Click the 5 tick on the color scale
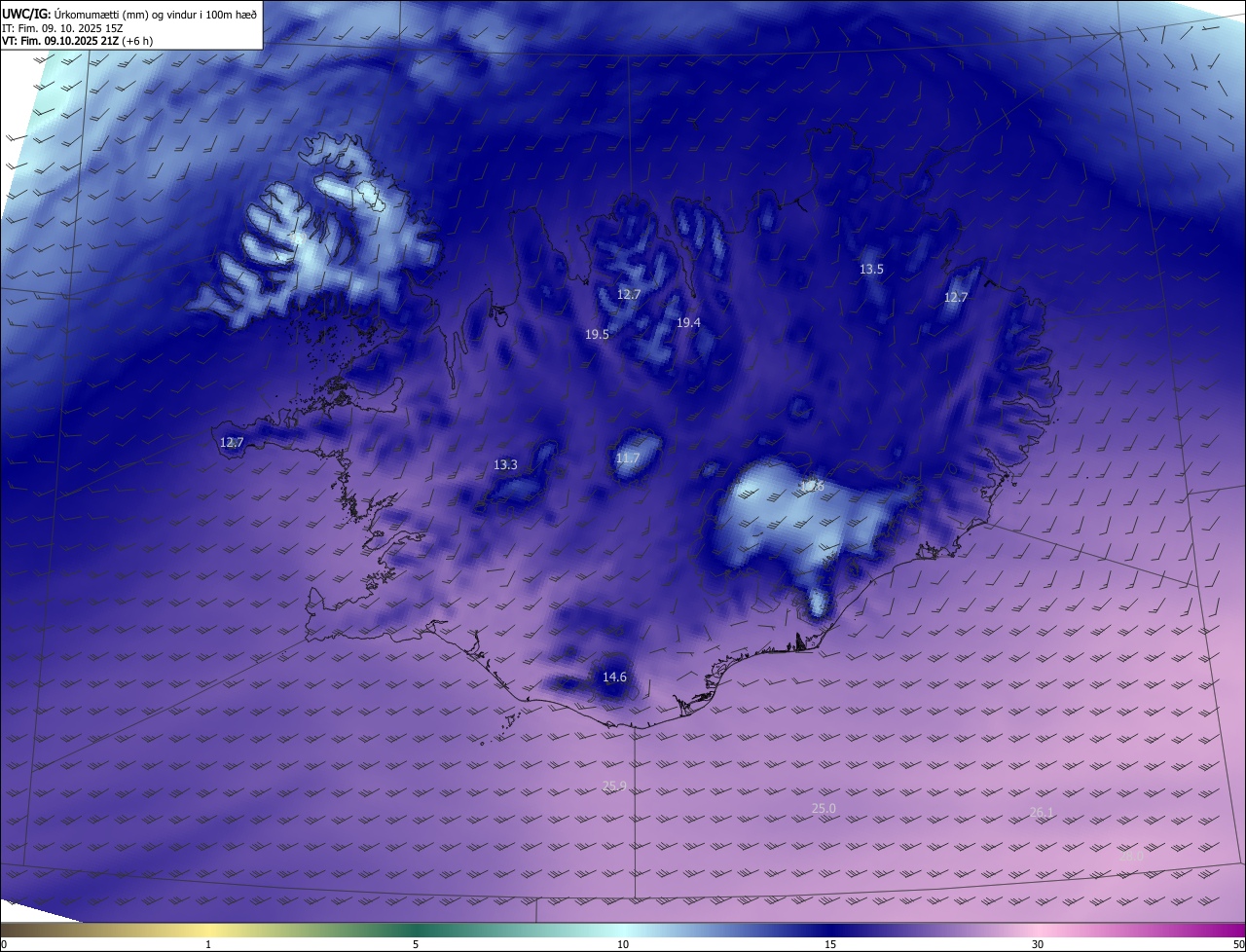The height and width of the screenshot is (952, 1246). pyautogui.click(x=416, y=945)
